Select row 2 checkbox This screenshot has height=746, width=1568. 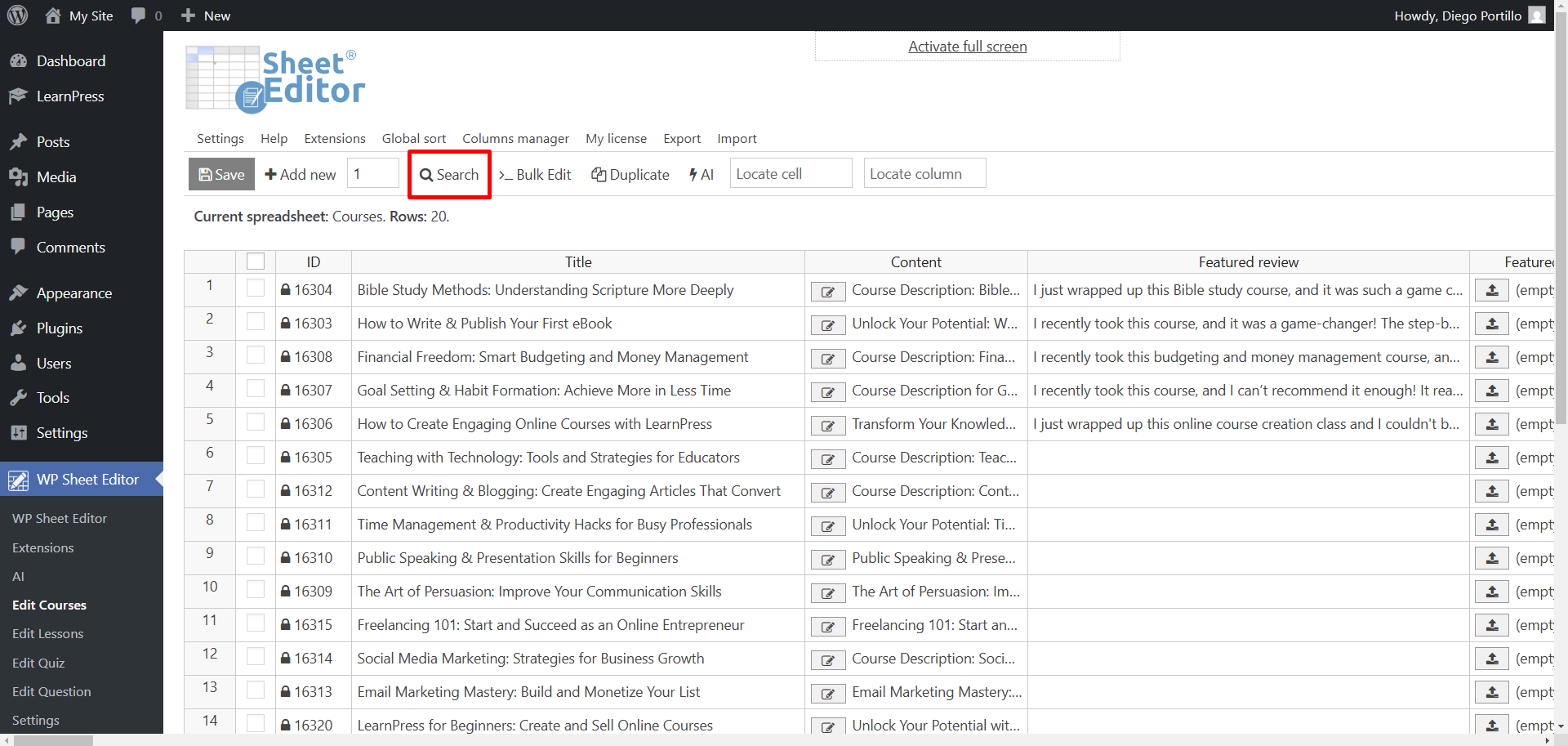point(256,322)
